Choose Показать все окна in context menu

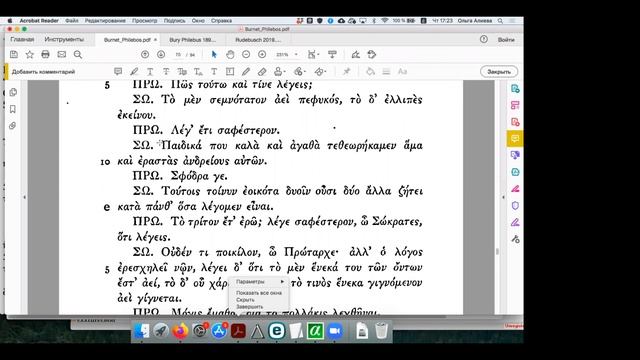[x=259, y=293]
